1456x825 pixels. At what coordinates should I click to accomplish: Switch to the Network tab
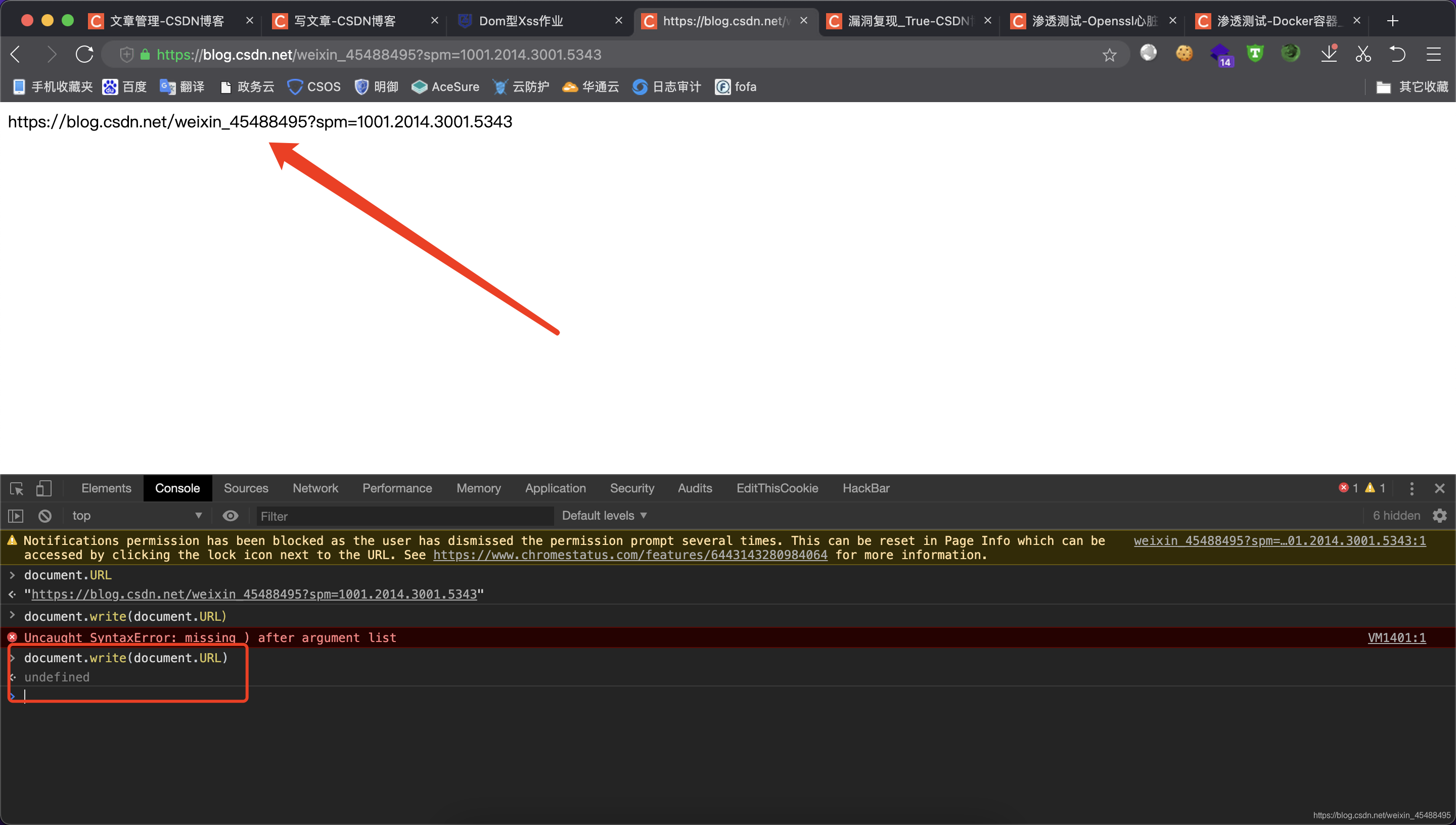(315, 488)
